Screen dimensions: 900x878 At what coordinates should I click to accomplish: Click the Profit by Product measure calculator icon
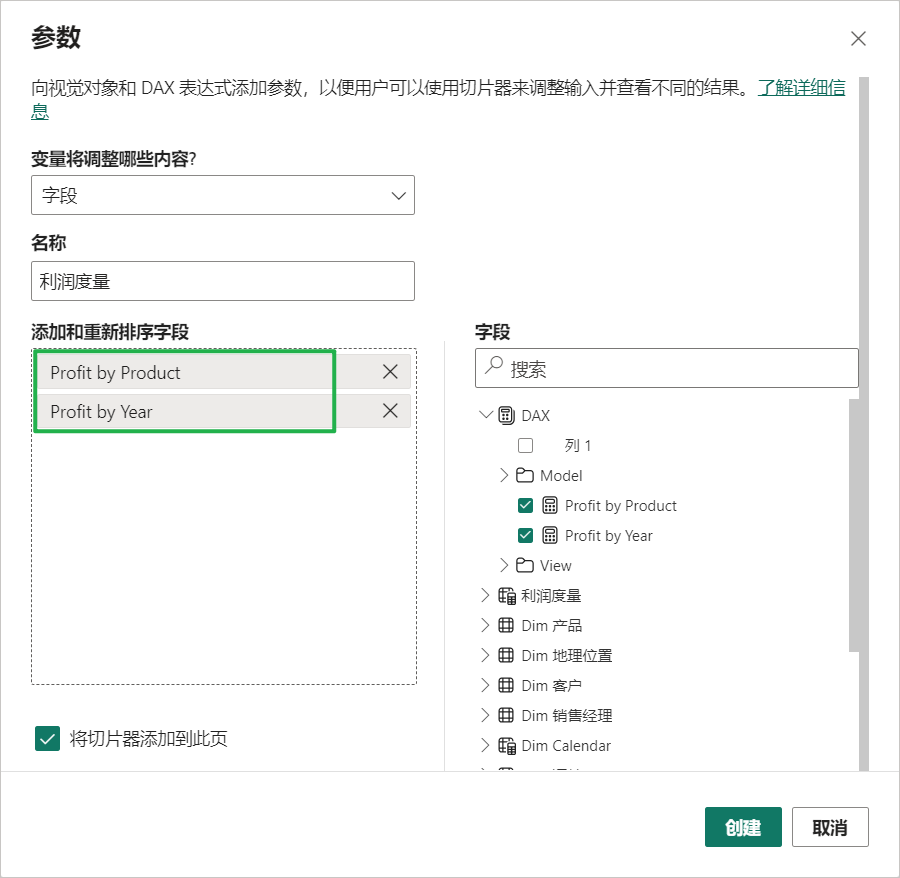click(x=550, y=506)
